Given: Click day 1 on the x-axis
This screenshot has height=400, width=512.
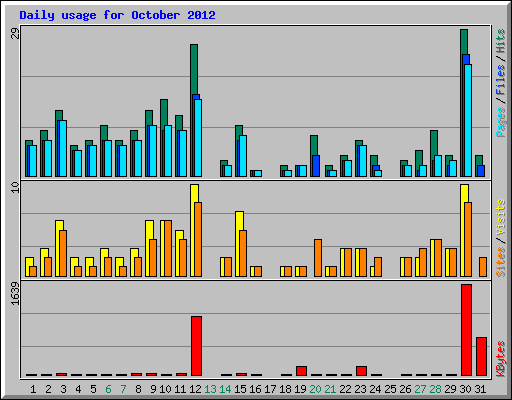Looking at the screenshot, I should [x=33, y=389].
